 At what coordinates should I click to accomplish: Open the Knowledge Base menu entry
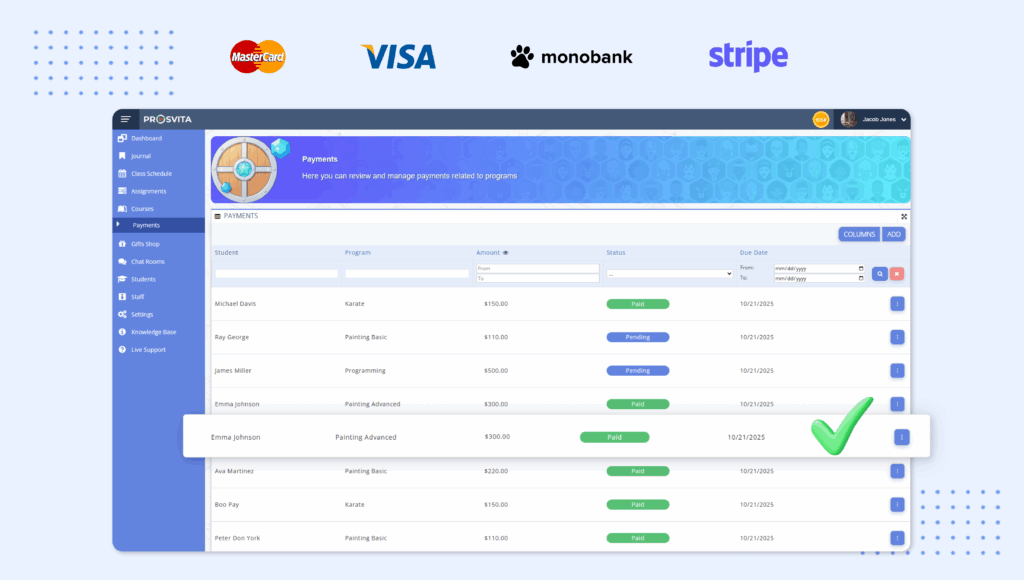coord(121,332)
